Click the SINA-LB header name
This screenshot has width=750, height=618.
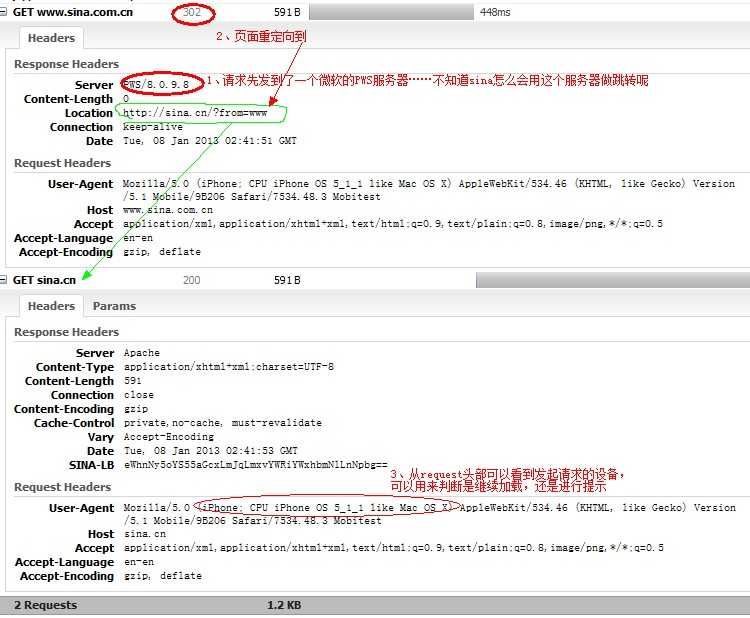(x=91, y=465)
